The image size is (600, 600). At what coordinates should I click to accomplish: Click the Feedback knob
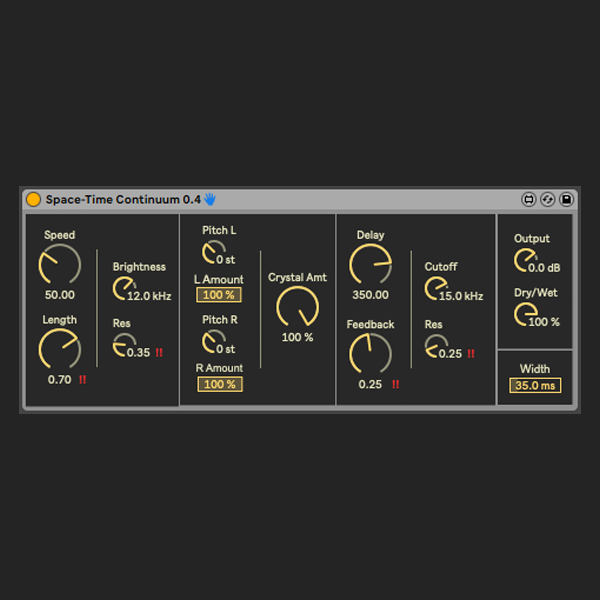click(x=370, y=354)
